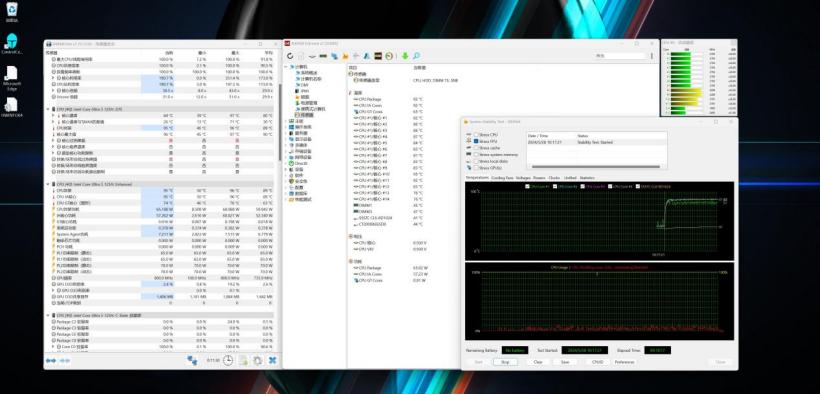Screen dimensions: 820x394
Task: Click the green circular sensor icon in AIDA64 toolbar
Action: click(x=389, y=56)
